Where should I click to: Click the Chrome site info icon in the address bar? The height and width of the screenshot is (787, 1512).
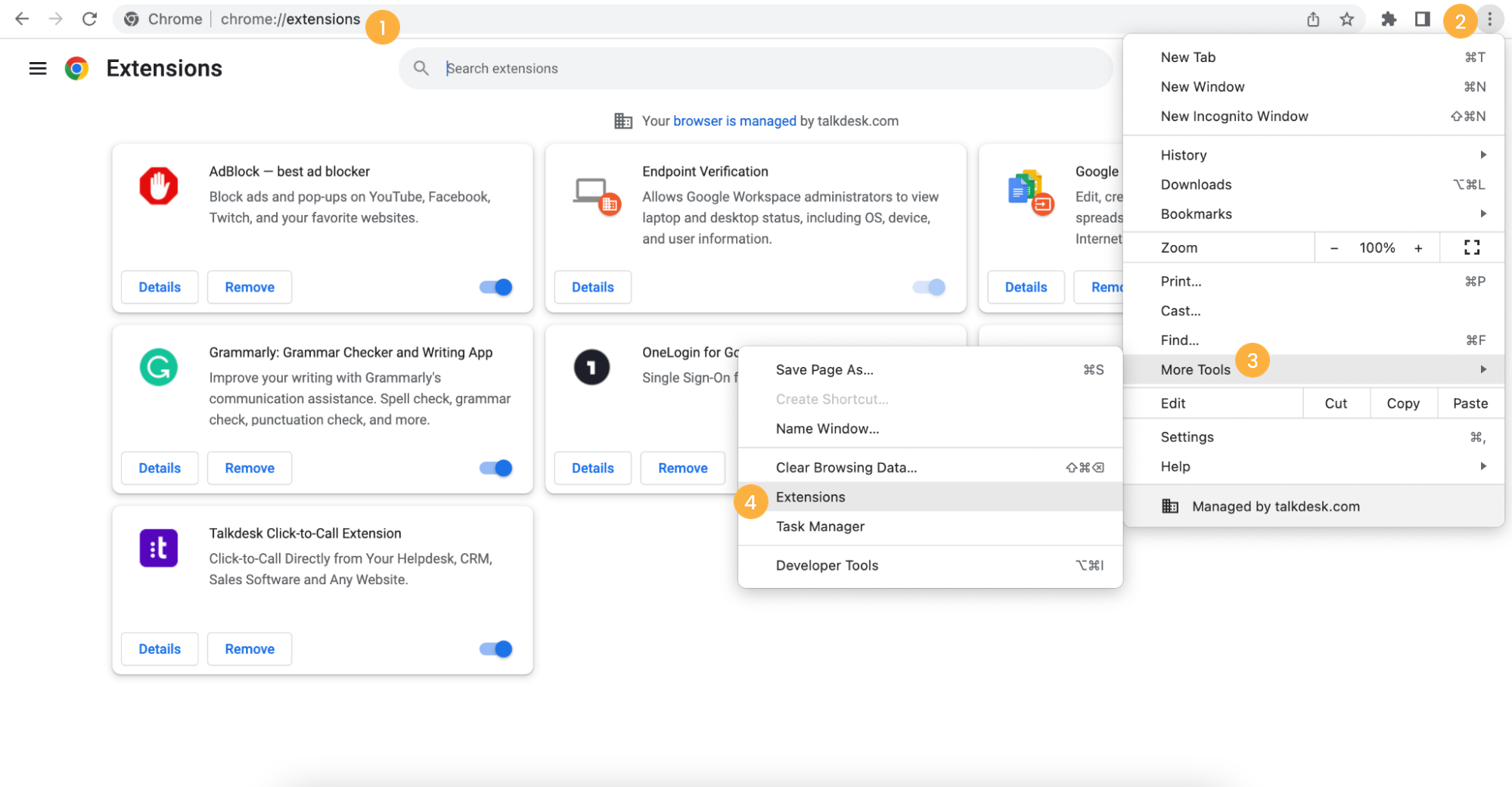(131, 19)
